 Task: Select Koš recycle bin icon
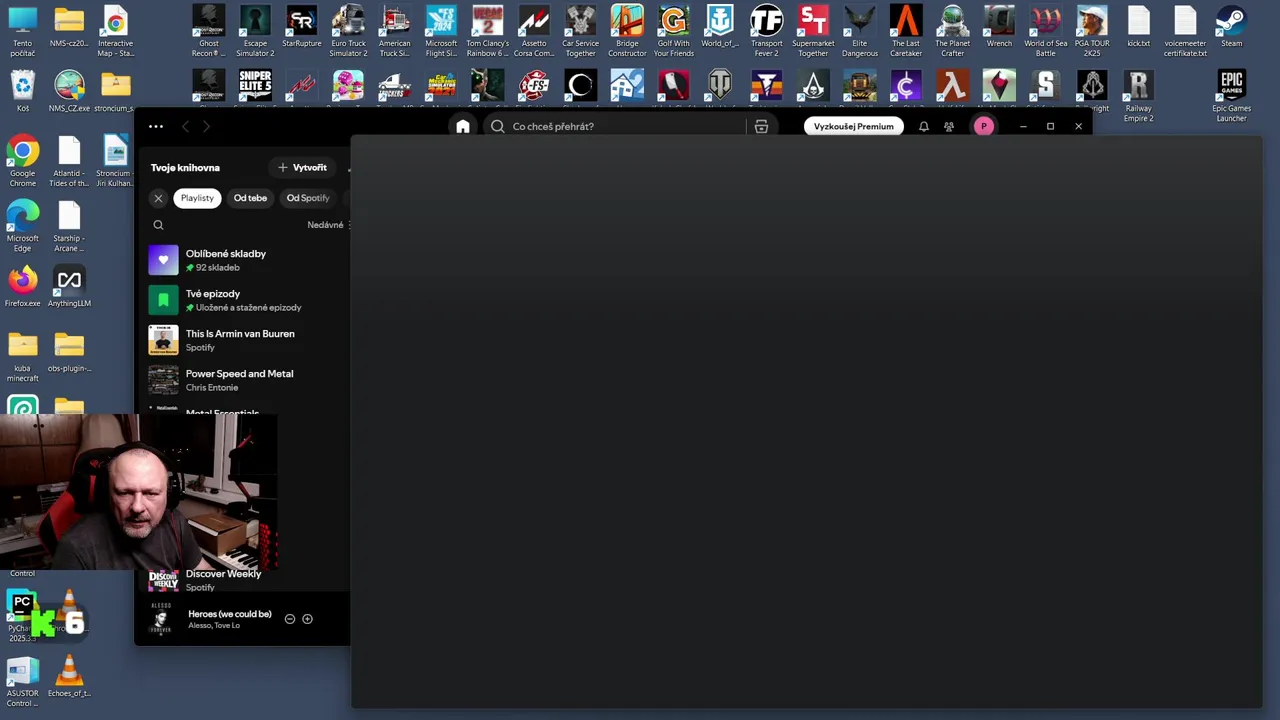(x=23, y=91)
